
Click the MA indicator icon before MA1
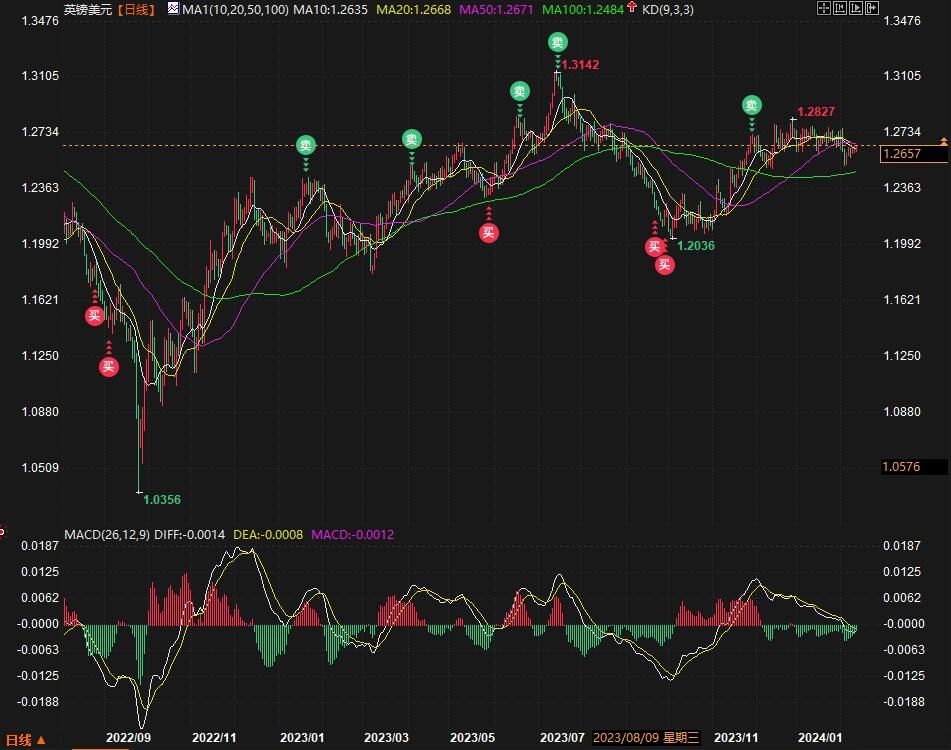(173, 9)
